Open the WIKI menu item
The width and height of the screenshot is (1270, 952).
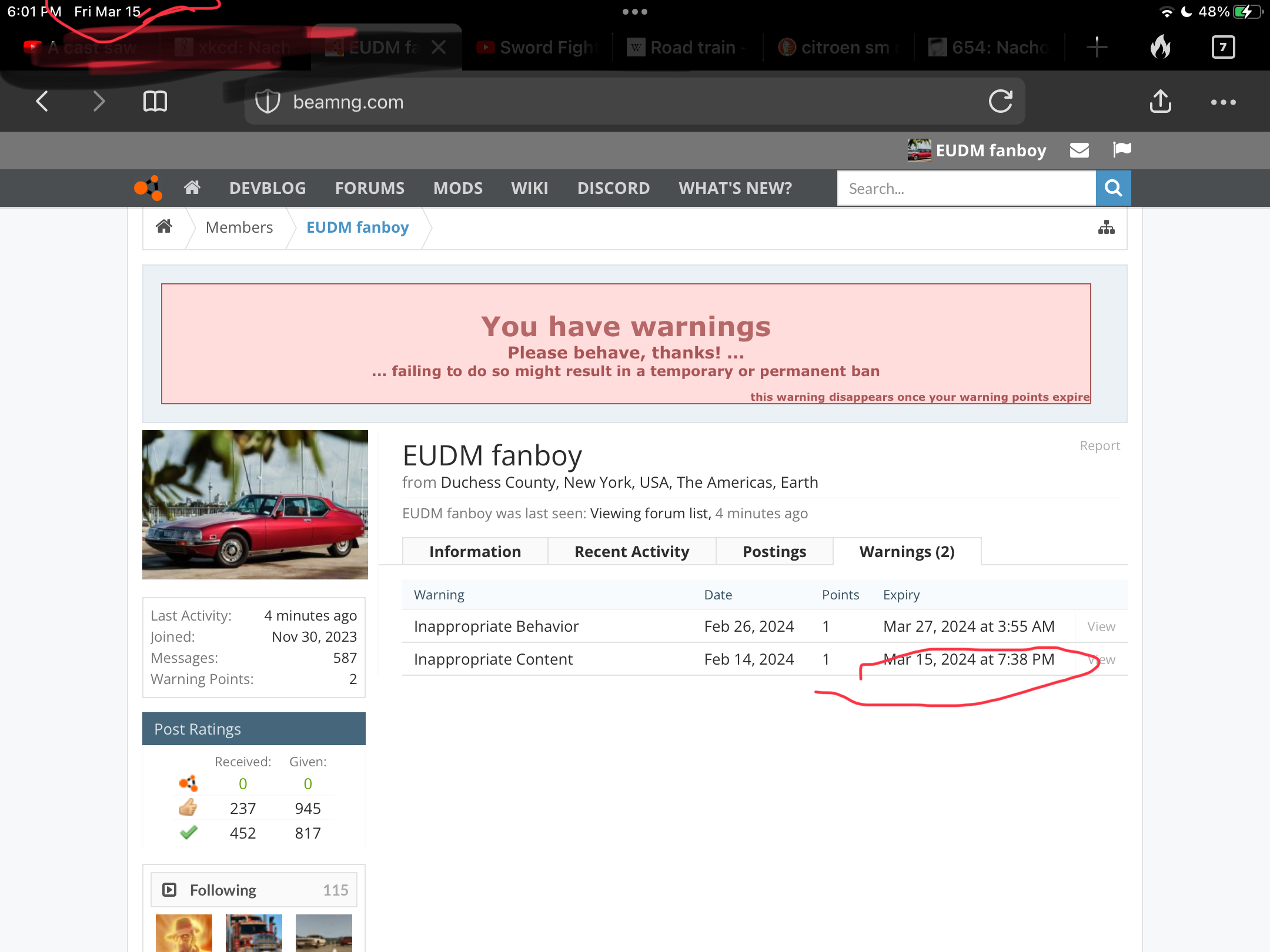[530, 188]
